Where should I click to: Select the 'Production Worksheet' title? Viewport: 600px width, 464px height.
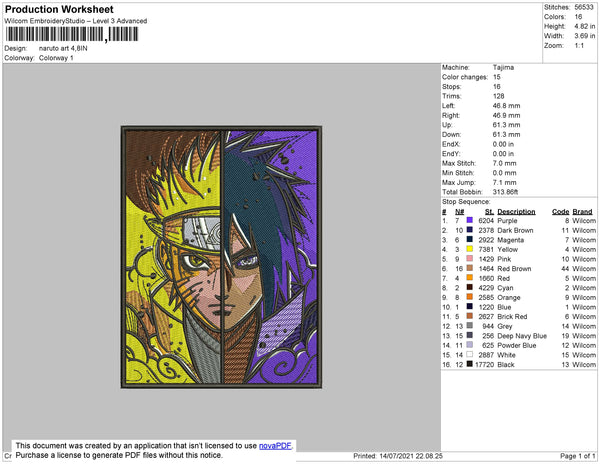coord(59,9)
